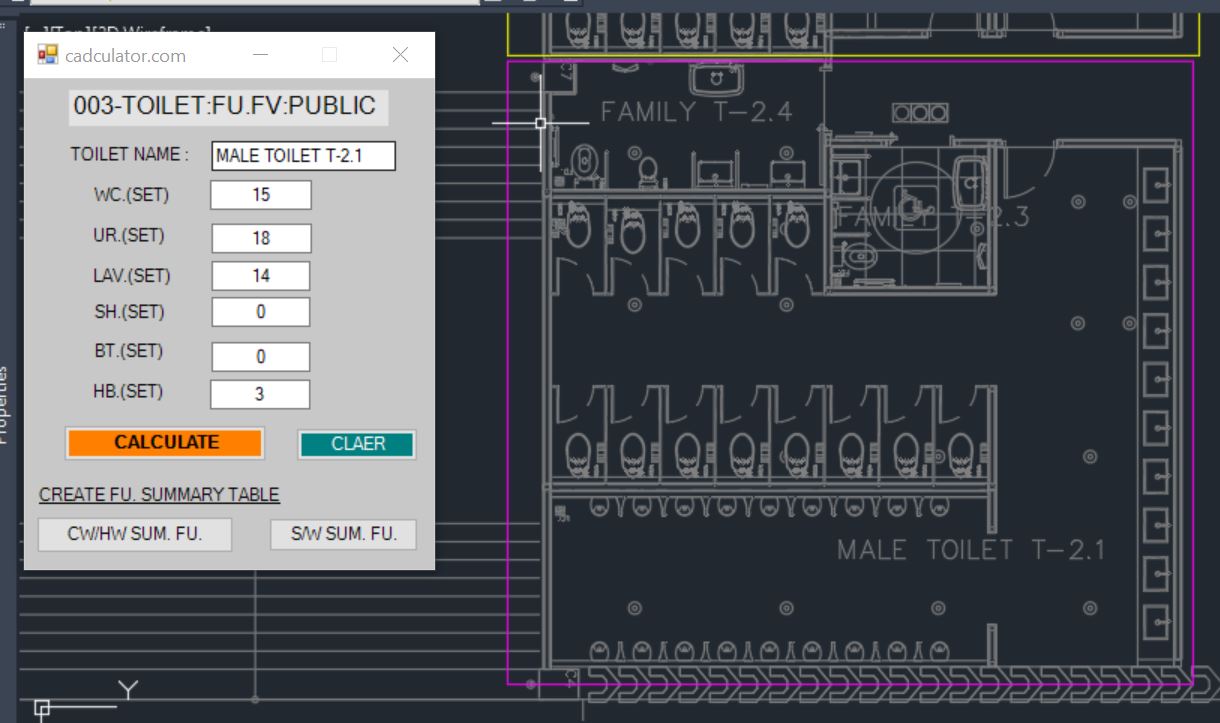
Task: Click the SH.(SET) input box
Action: tap(260, 312)
